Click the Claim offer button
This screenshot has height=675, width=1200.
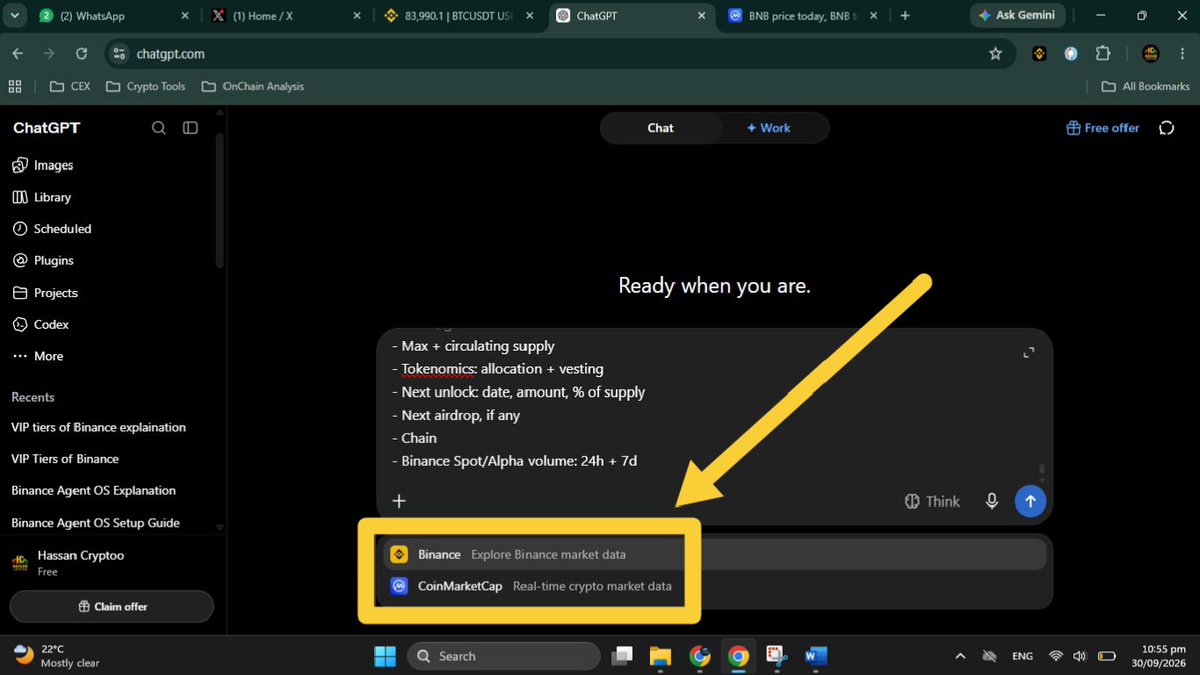(x=112, y=607)
